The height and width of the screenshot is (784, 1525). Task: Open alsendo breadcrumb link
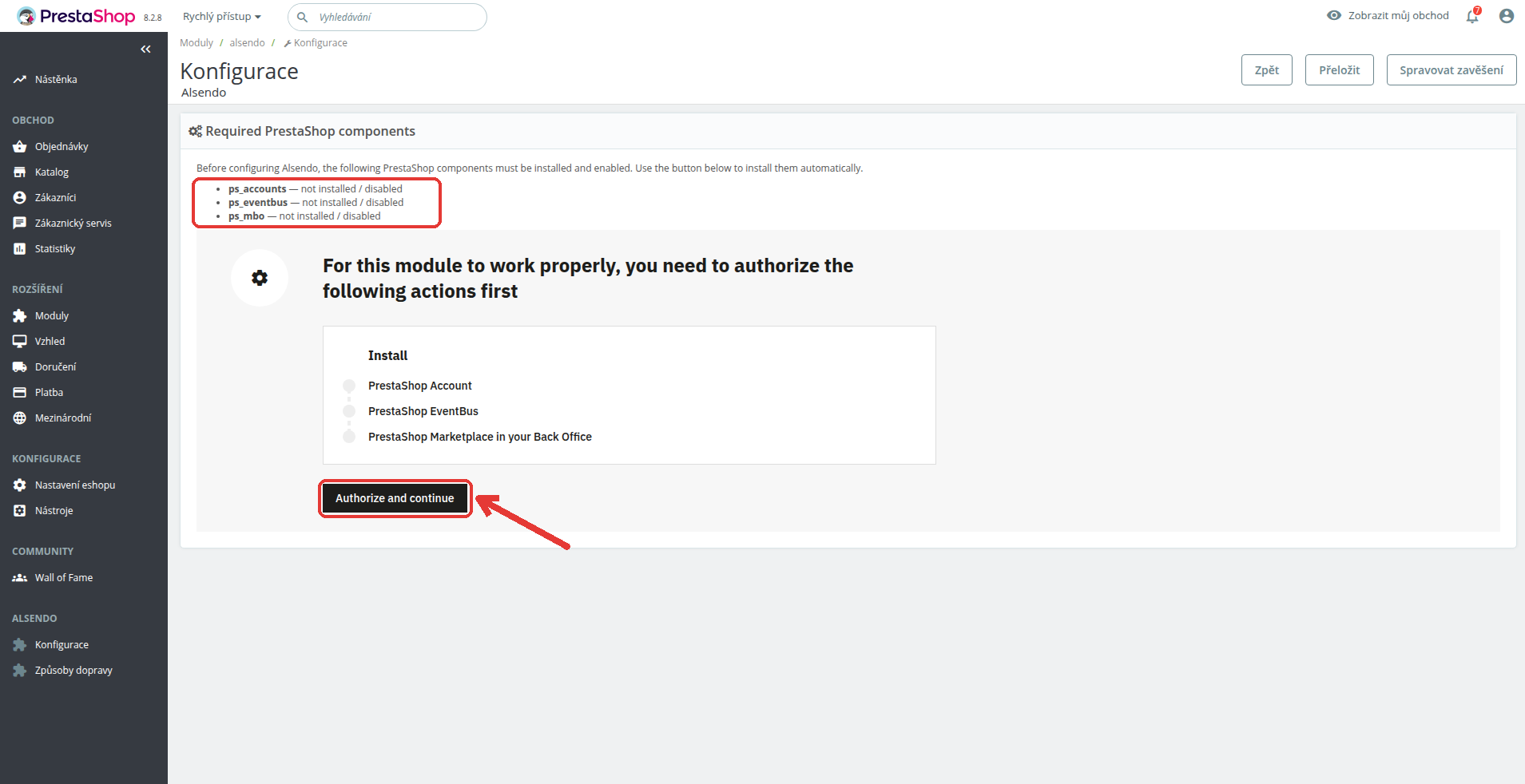(247, 43)
